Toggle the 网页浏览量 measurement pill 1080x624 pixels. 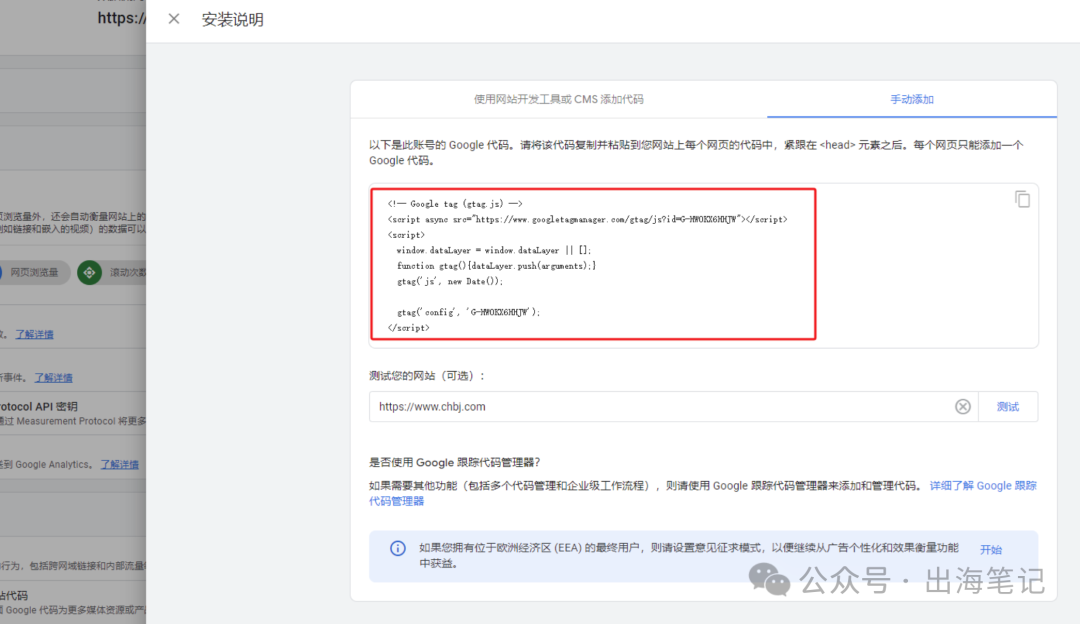[x=35, y=271]
